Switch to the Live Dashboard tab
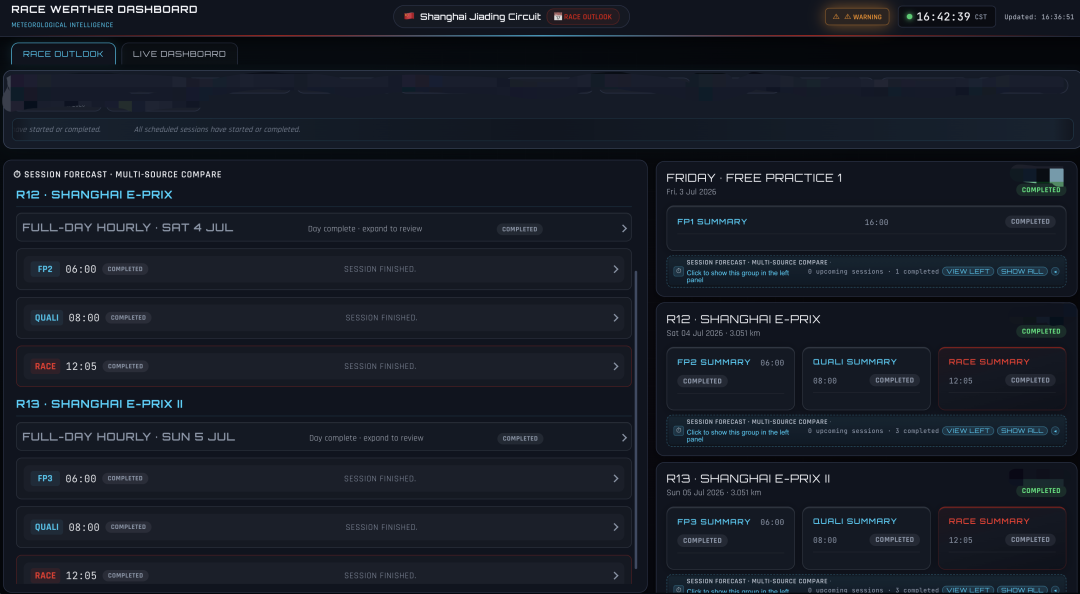1080x594 pixels. point(179,54)
